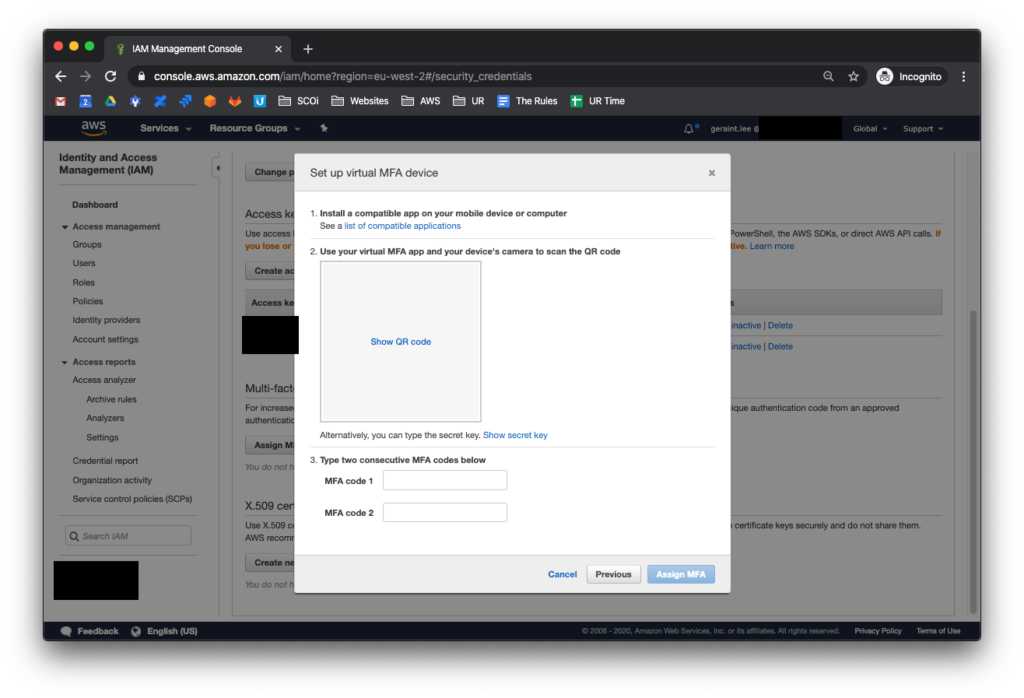Open Identity providers in the sidebar
Image resolution: width=1024 pixels, height=698 pixels.
coord(106,321)
